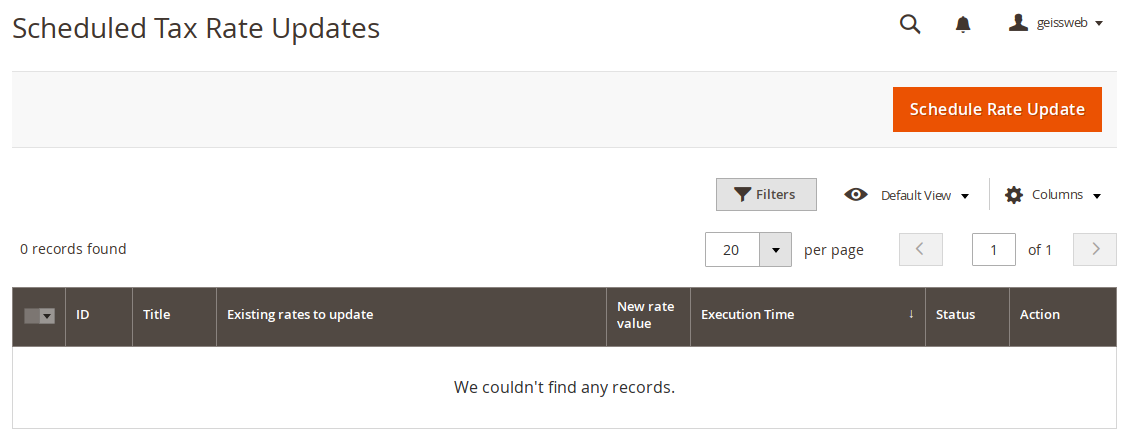Expand the mass-select dropdown arrow in header

pos(47,316)
